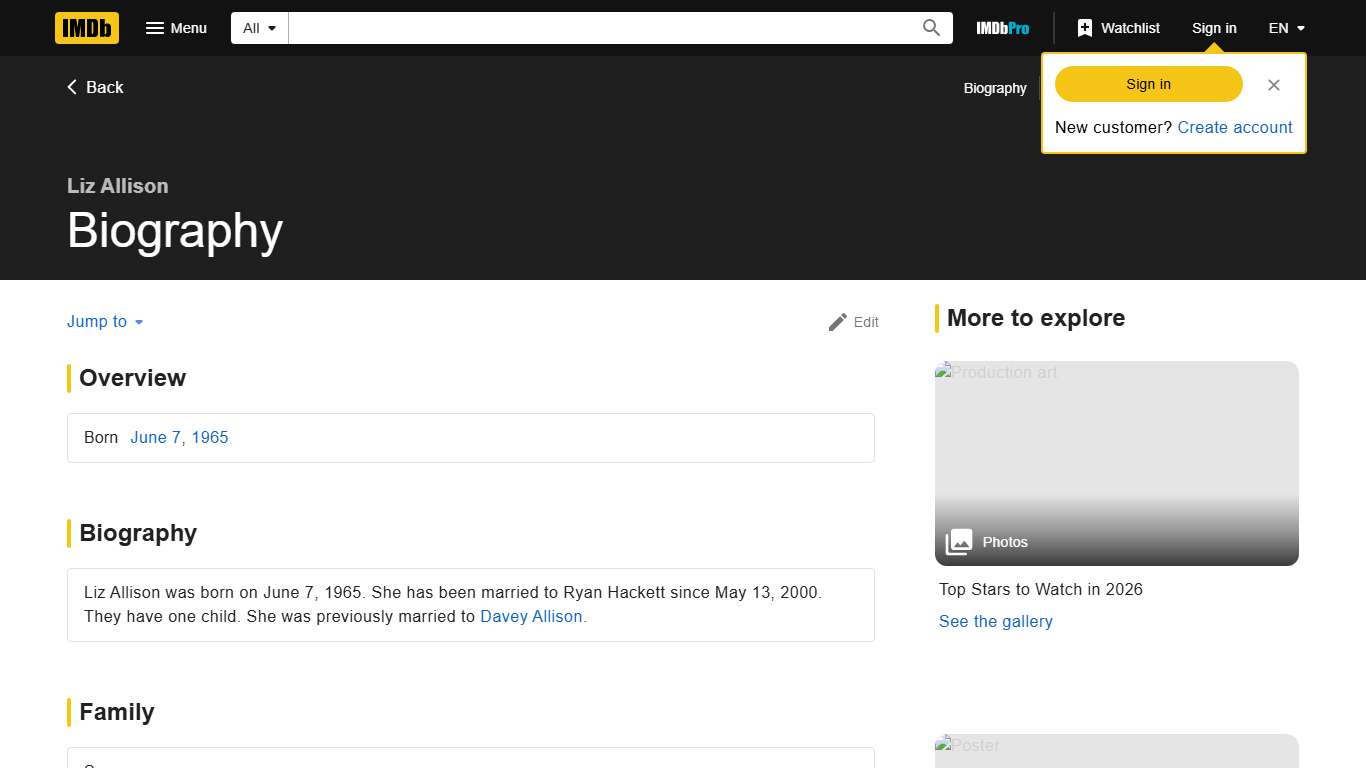Image resolution: width=1366 pixels, height=768 pixels.
Task: Click the Photos gallery icon on the production art
Action: (958, 541)
